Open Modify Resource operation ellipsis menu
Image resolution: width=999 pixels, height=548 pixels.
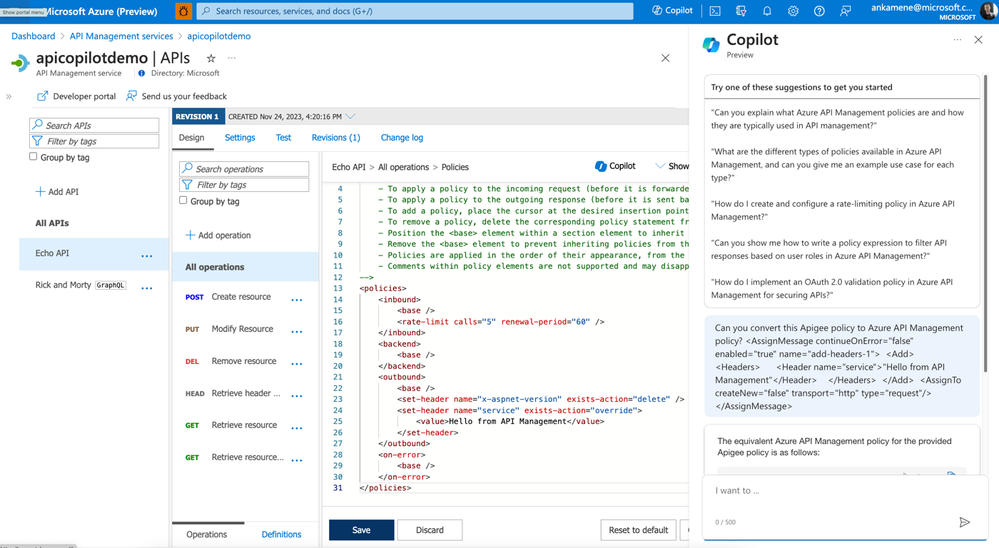tap(297, 331)
